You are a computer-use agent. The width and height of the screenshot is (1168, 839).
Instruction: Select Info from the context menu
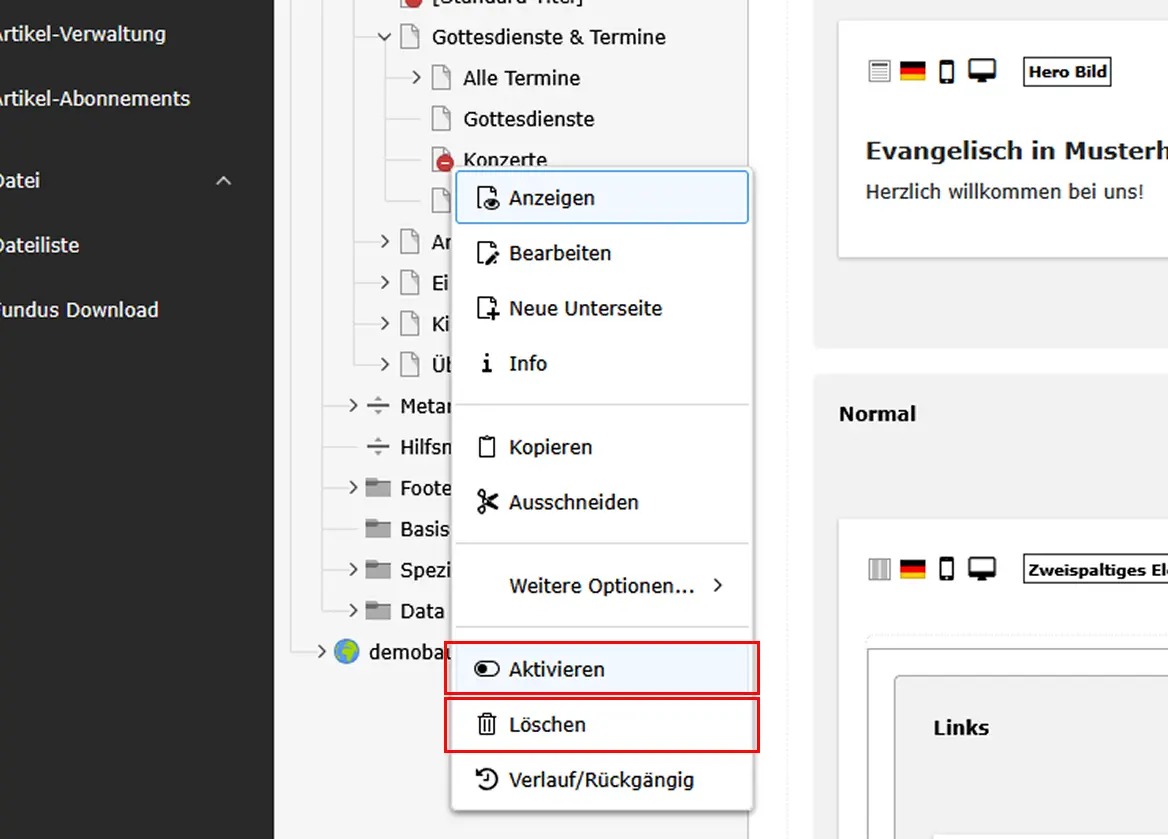click(527, 363)
